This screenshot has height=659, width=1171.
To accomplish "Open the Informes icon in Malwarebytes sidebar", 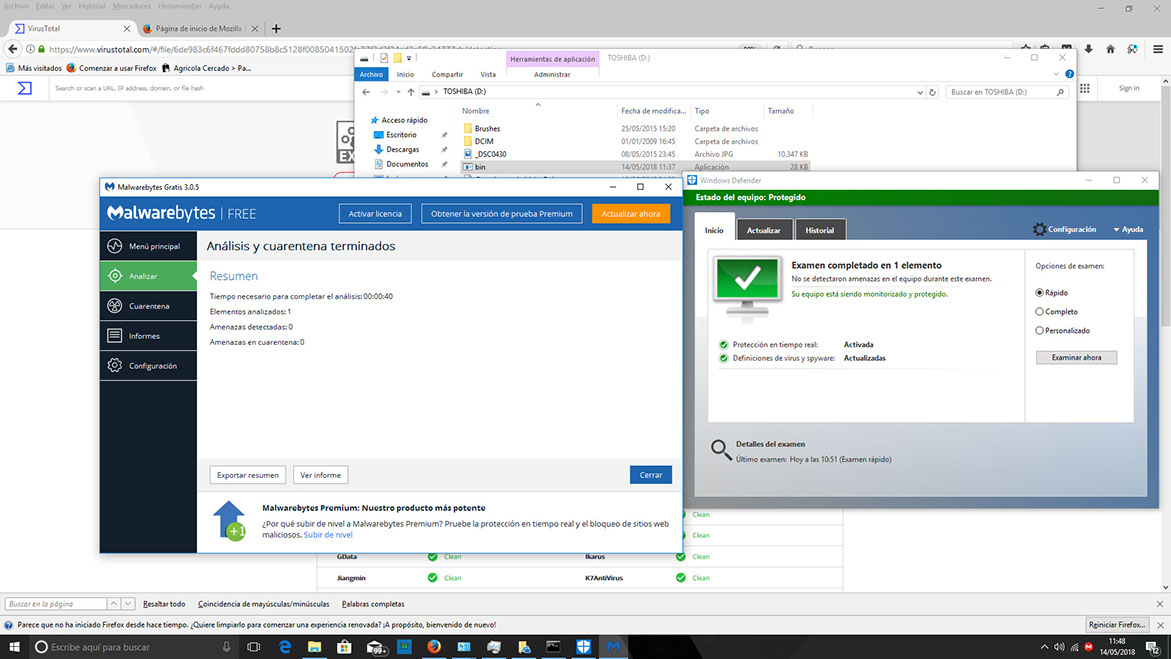I will pyautogui.click(x=114, y=335).
